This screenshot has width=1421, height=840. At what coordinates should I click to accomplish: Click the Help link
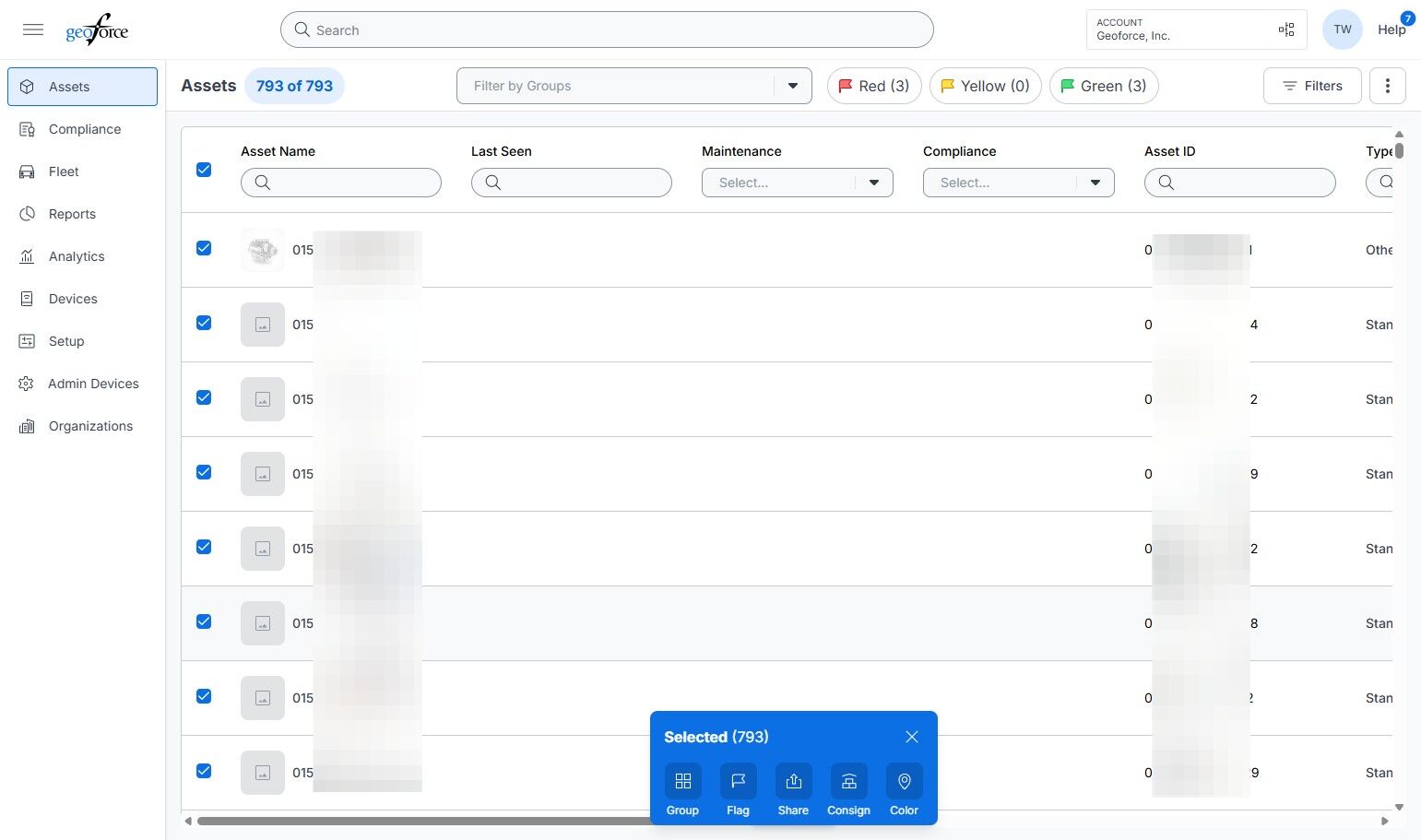[x=1391, y=30]
